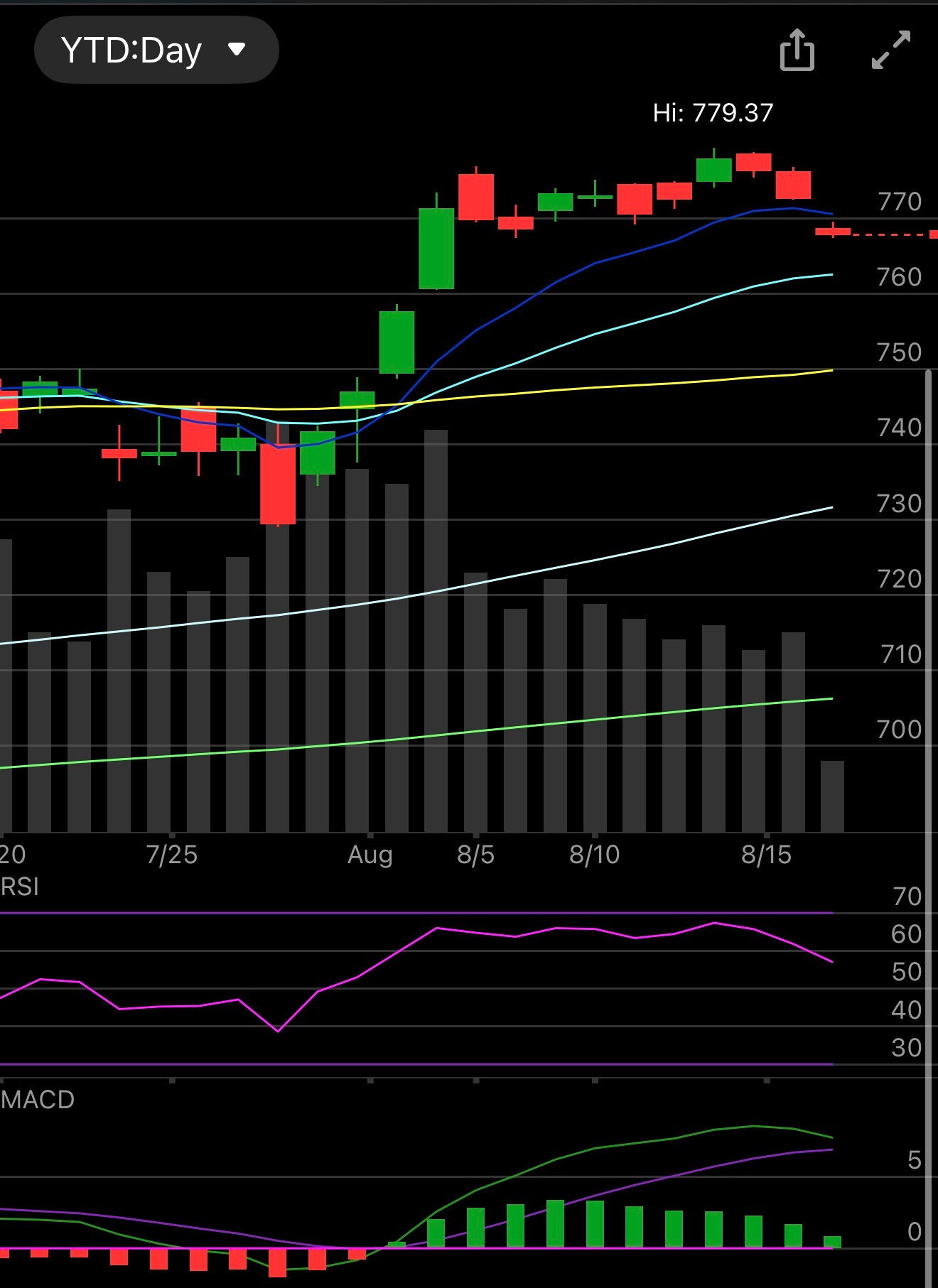This screenshot has height=1288, width=938.
Task: Select the 760 price axis label
Action: (x=900, y=277)
